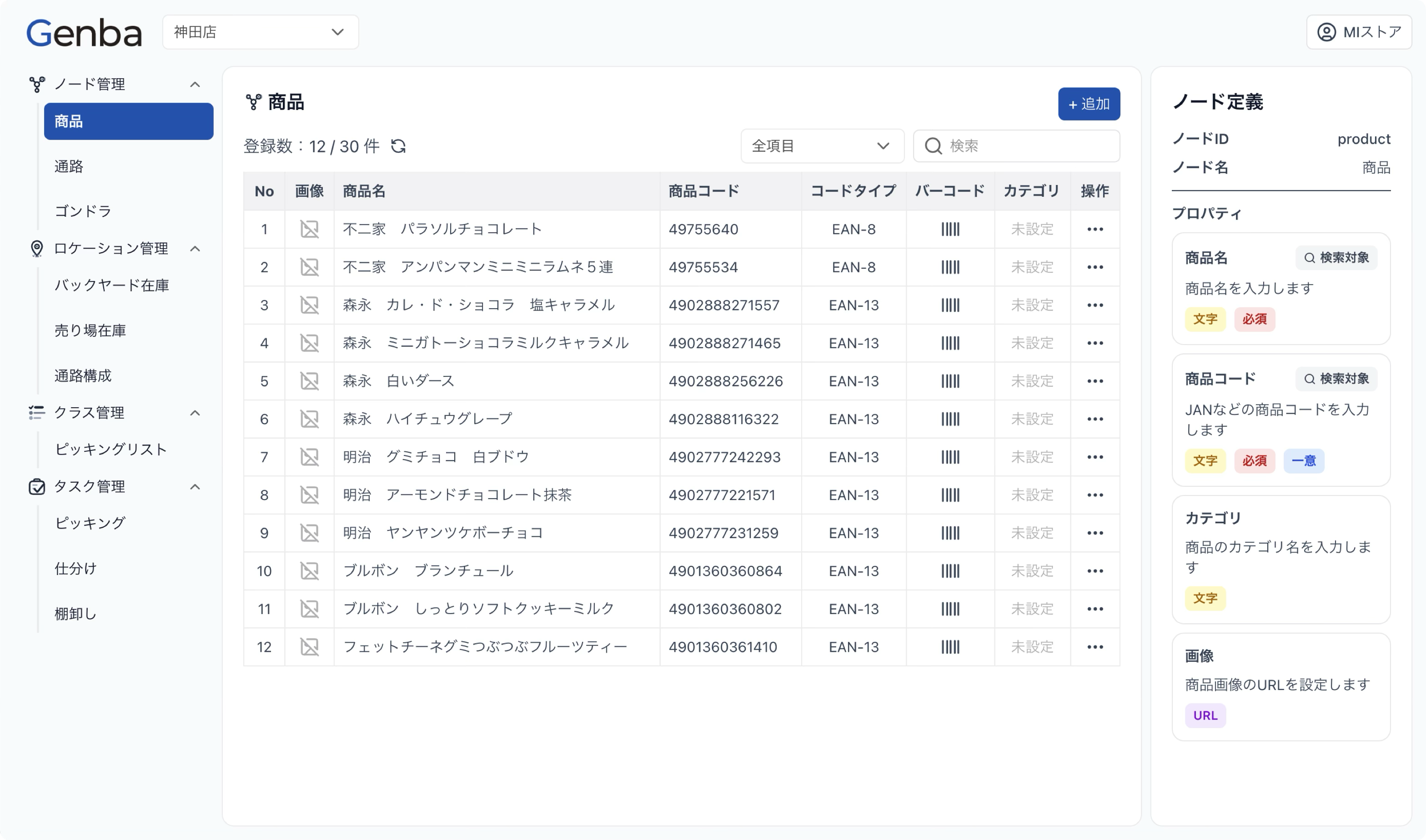Click product code 4902888271557
Image resolution: width=1426 pixels, height=840 pixels.
723,305
